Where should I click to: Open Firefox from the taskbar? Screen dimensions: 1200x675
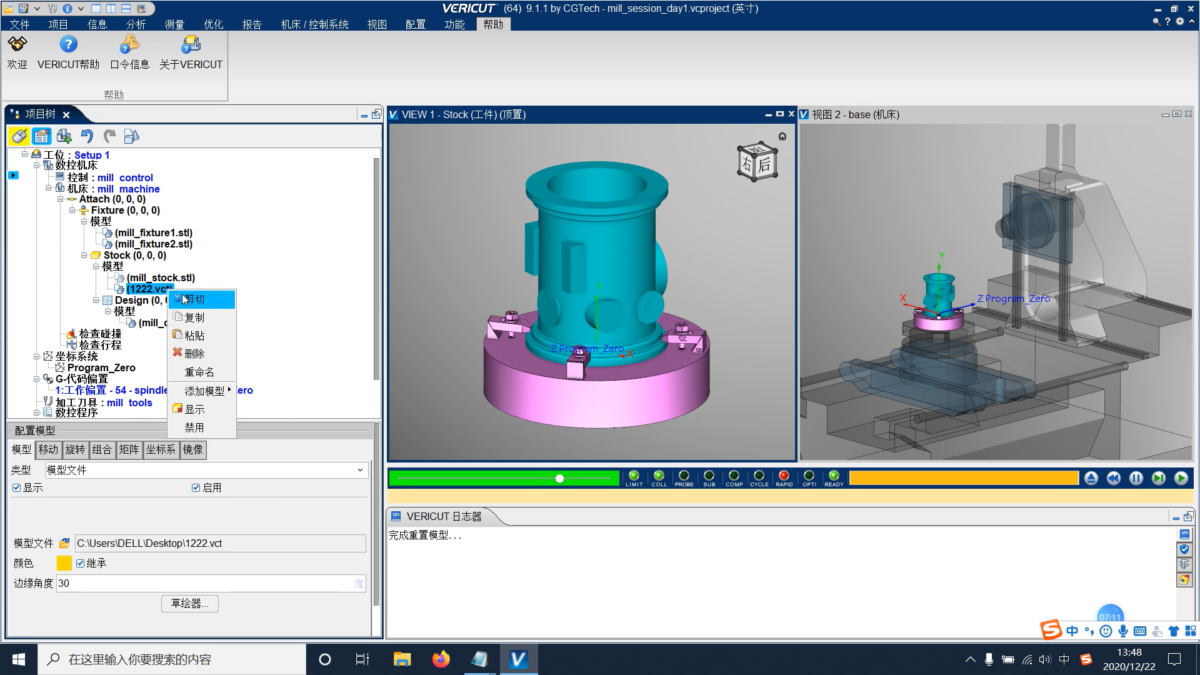(440, 659)
